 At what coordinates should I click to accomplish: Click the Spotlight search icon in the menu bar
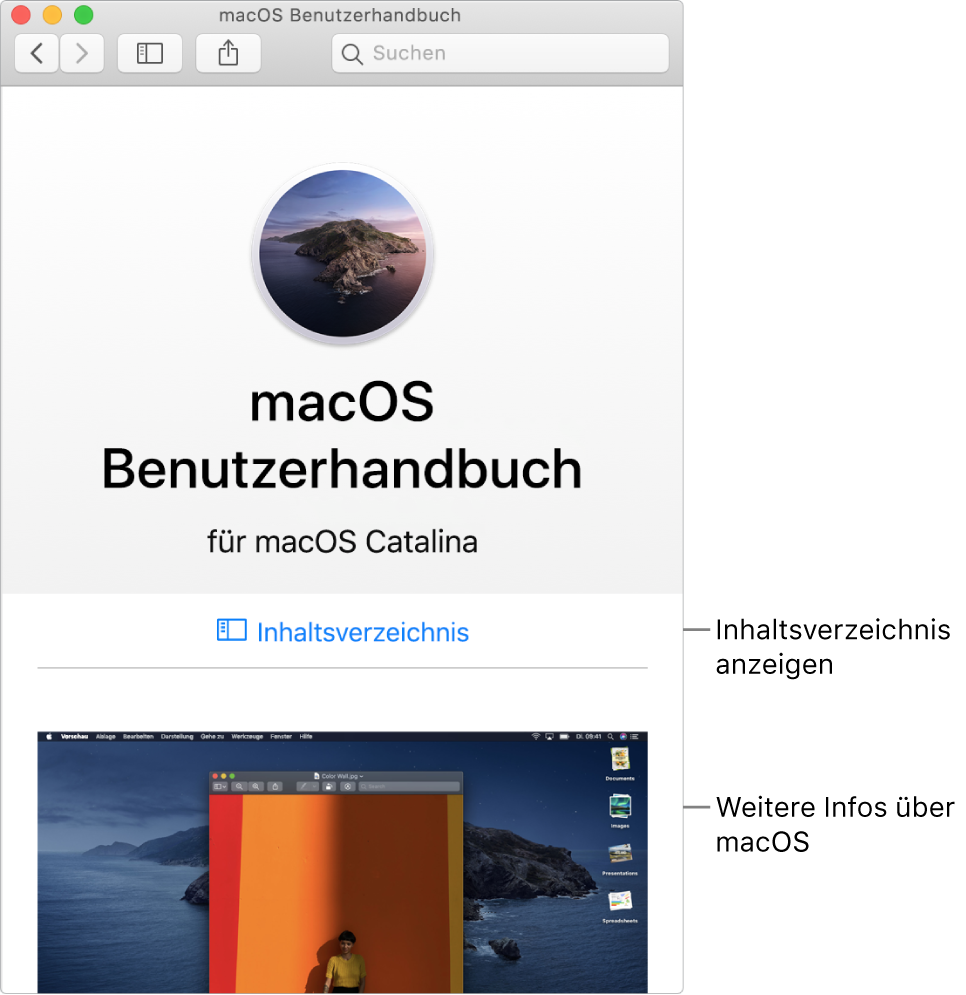[x=611, y=735]
